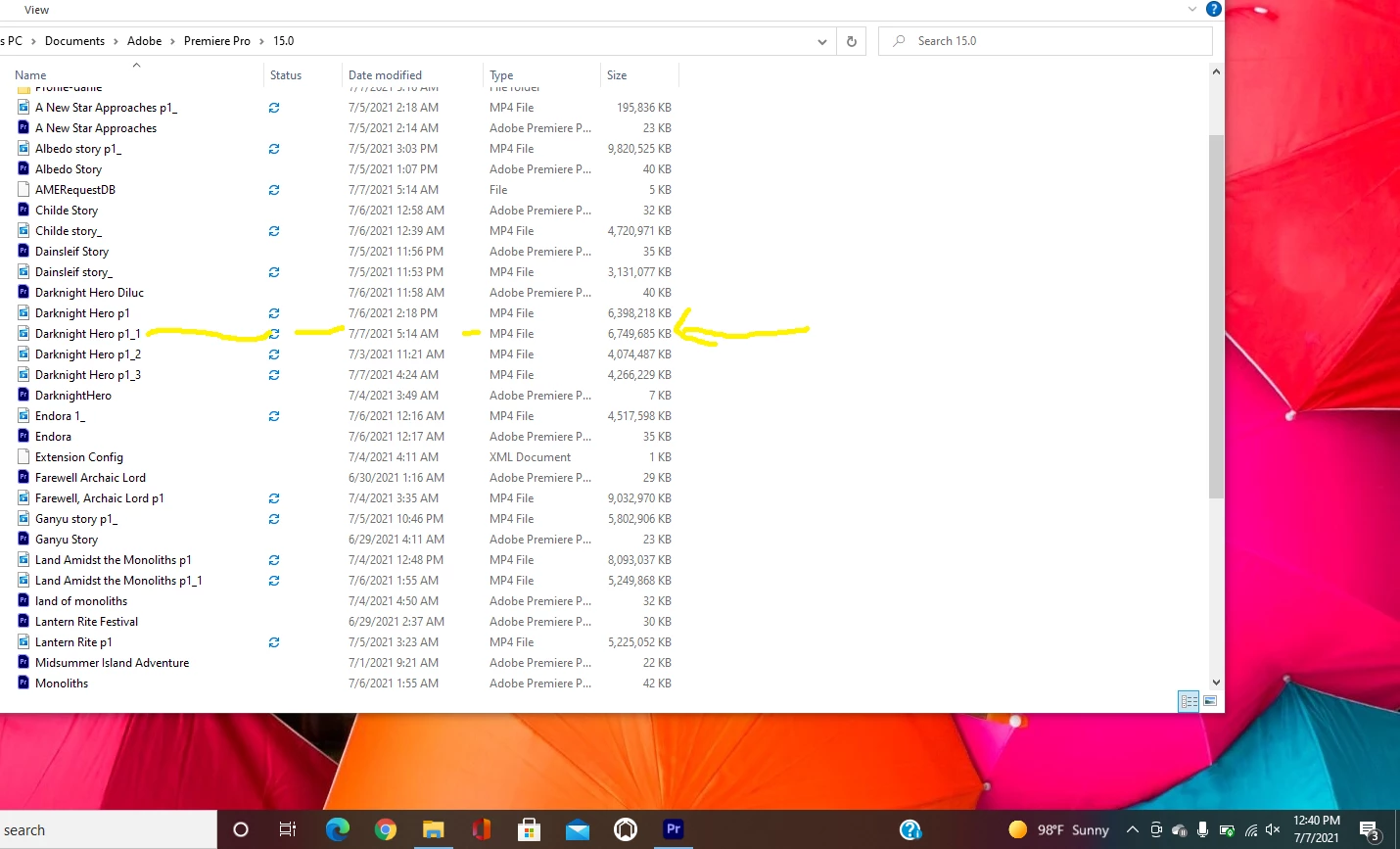Click the OneDrive cloud tray icon
Image resolution: width=1400 pixels, height=849 pixels.
click(x=1179, y=830)
